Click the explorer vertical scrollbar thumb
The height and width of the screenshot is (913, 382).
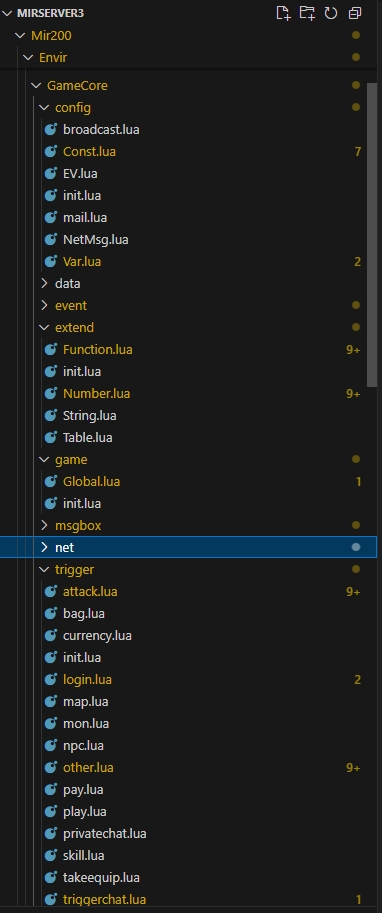(372, 234)
